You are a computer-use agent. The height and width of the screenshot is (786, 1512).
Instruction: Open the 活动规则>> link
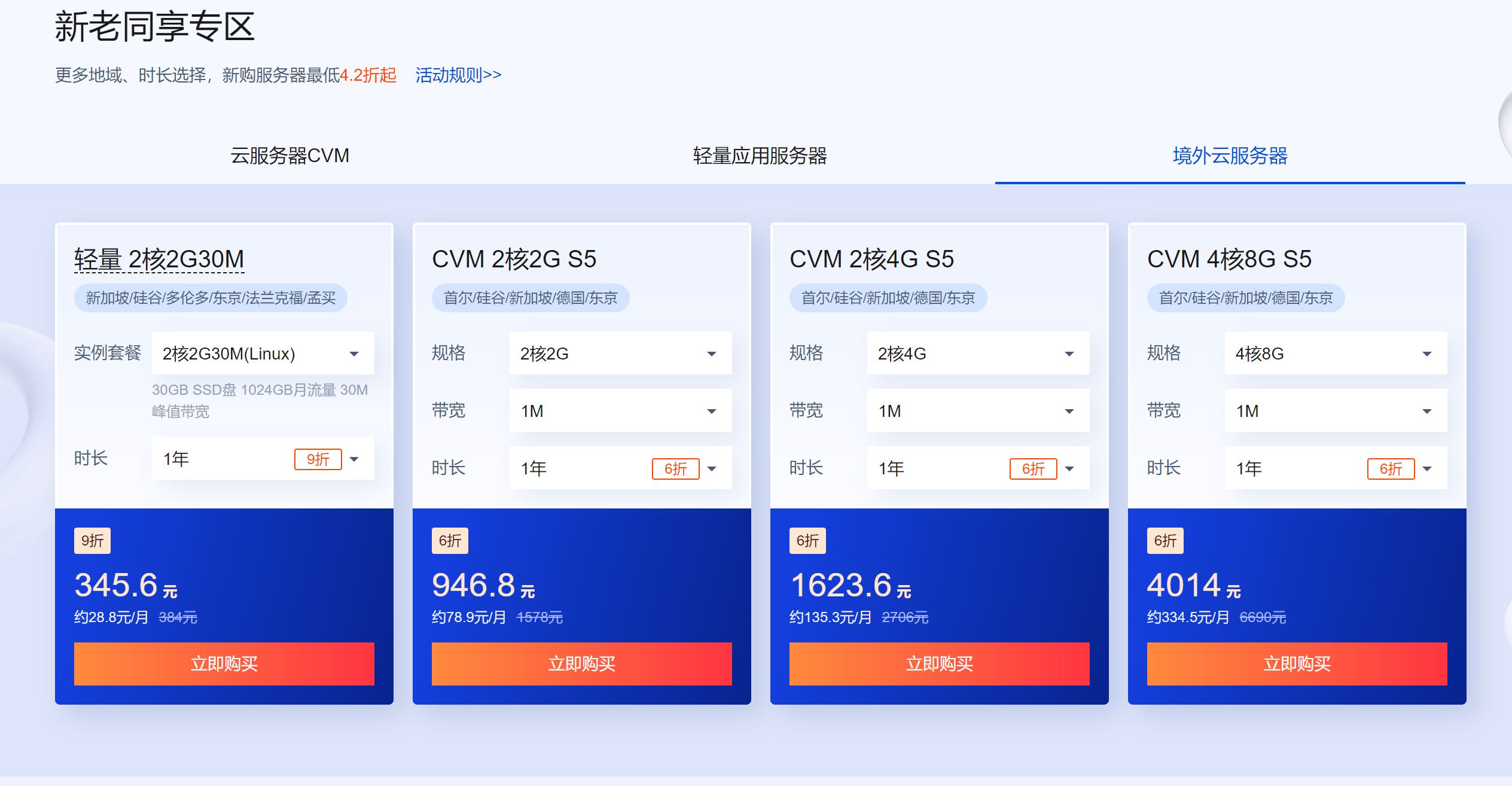tap(458, 75)
